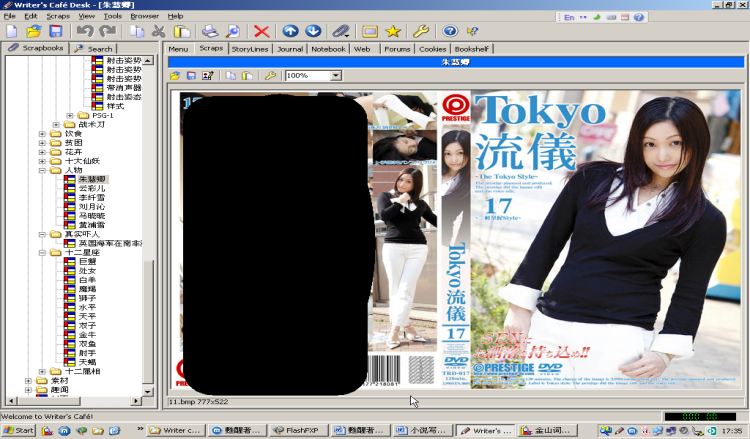Switch to the StoryLines tab
Viewport: 750px width, 439px height.
(250, 49)
